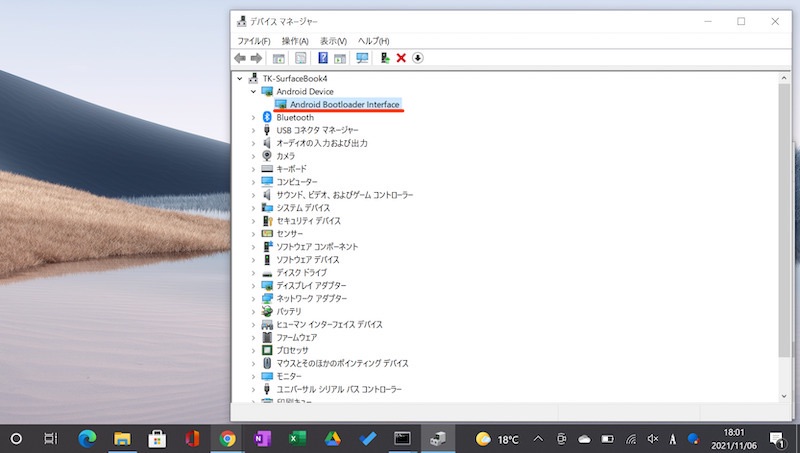
Task: Open the 表示(V) menu
Action: tap(333, 40)
